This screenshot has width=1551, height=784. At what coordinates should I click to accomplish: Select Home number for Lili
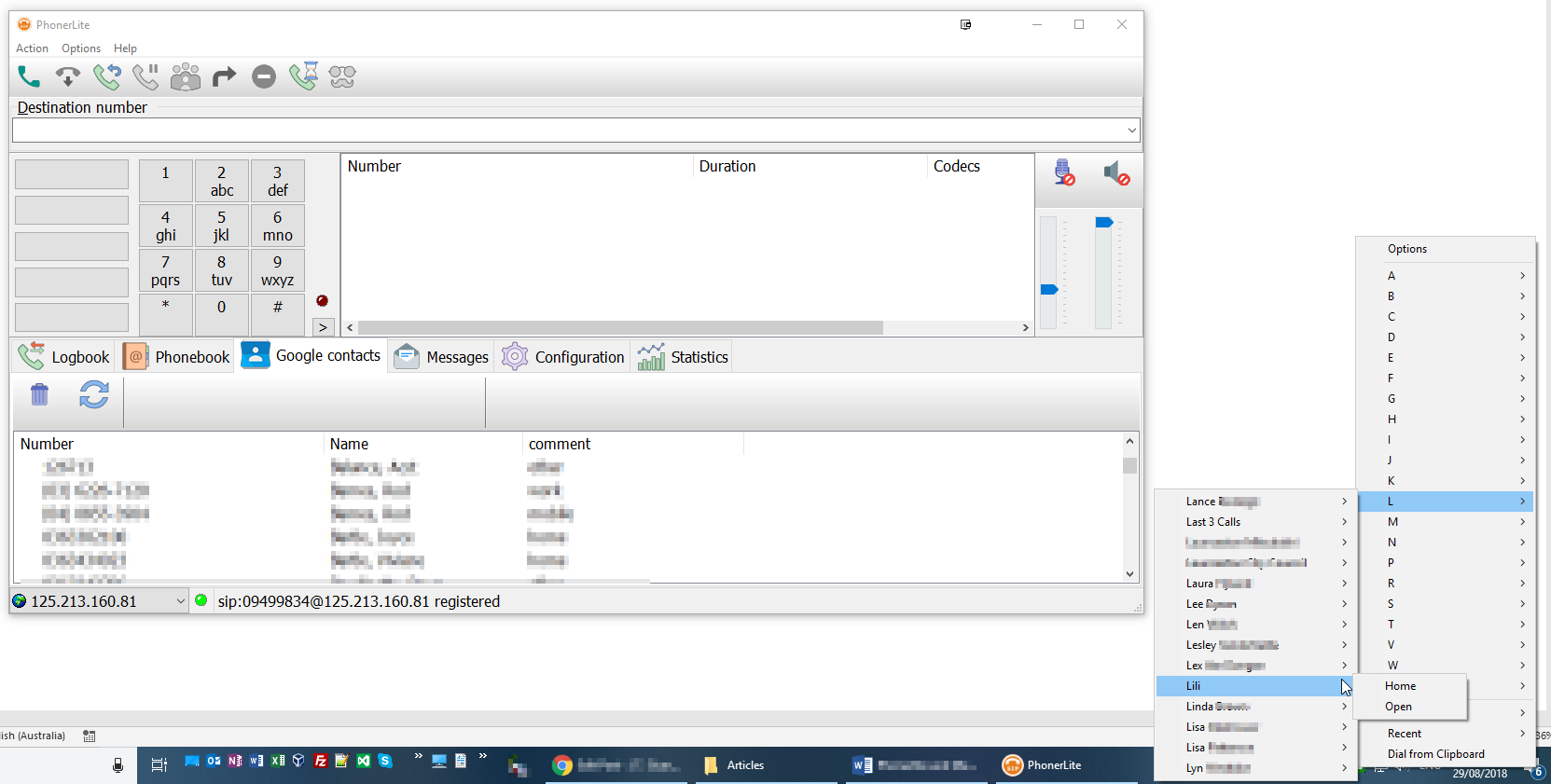1410,686
